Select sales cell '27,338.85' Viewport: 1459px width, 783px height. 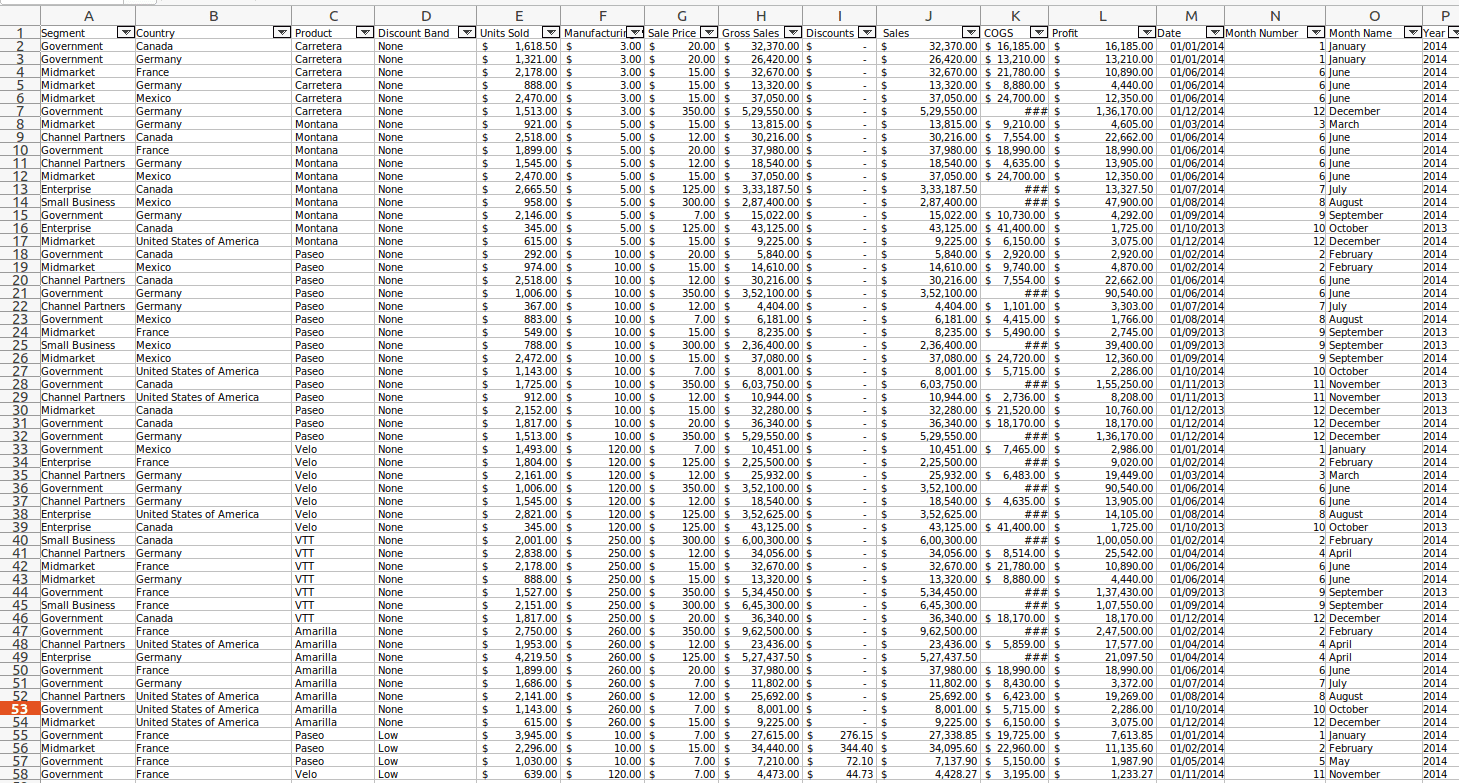pos(929,735)
